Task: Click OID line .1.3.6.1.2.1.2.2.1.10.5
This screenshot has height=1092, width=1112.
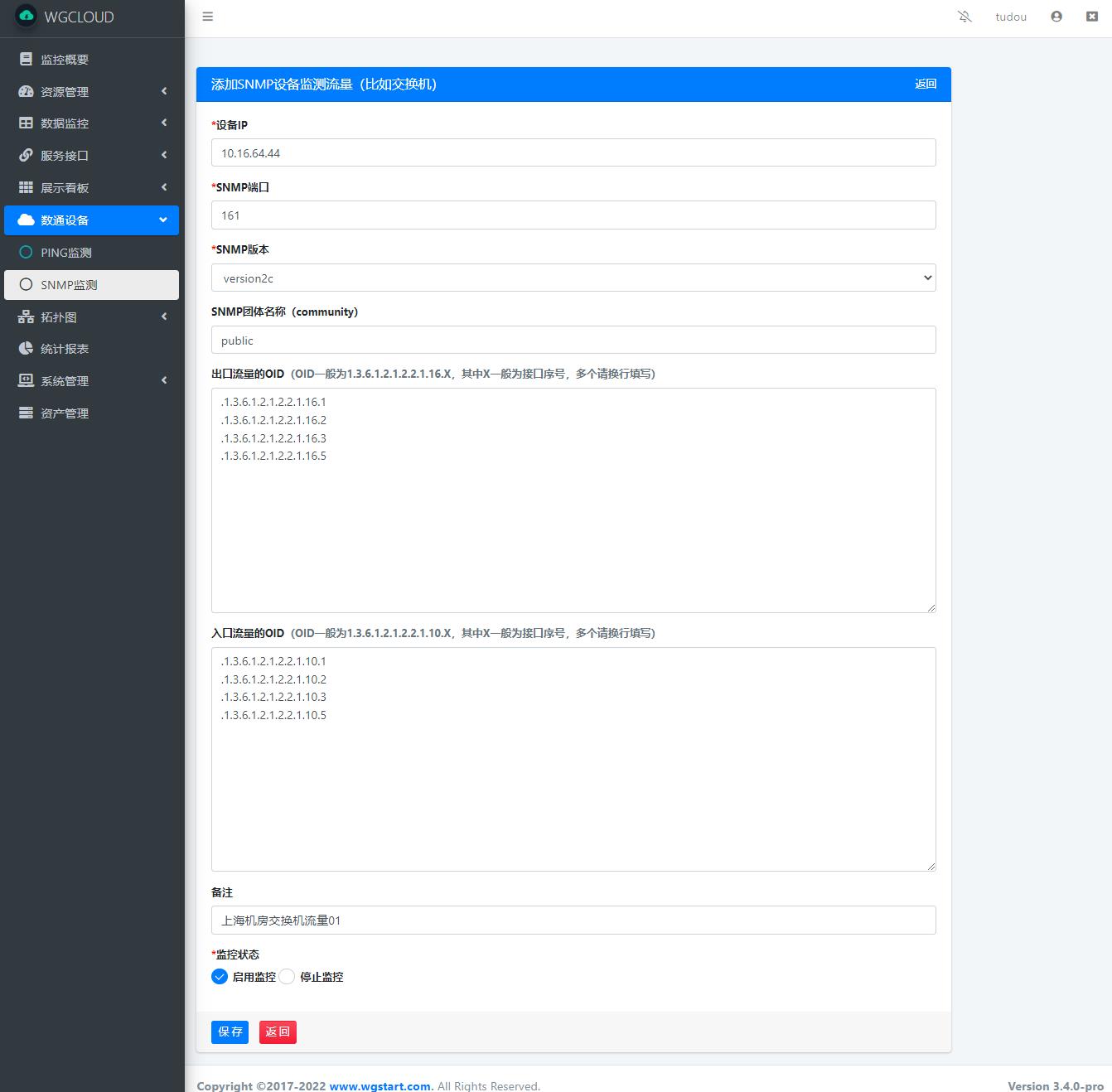Action: click(x=273, y=716)
